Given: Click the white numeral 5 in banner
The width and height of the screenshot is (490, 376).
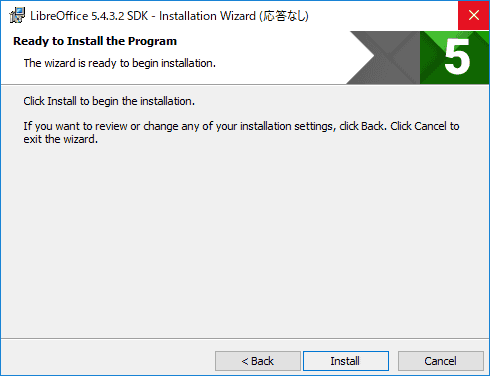Looking at the screenshot, I should coord(457,56).
